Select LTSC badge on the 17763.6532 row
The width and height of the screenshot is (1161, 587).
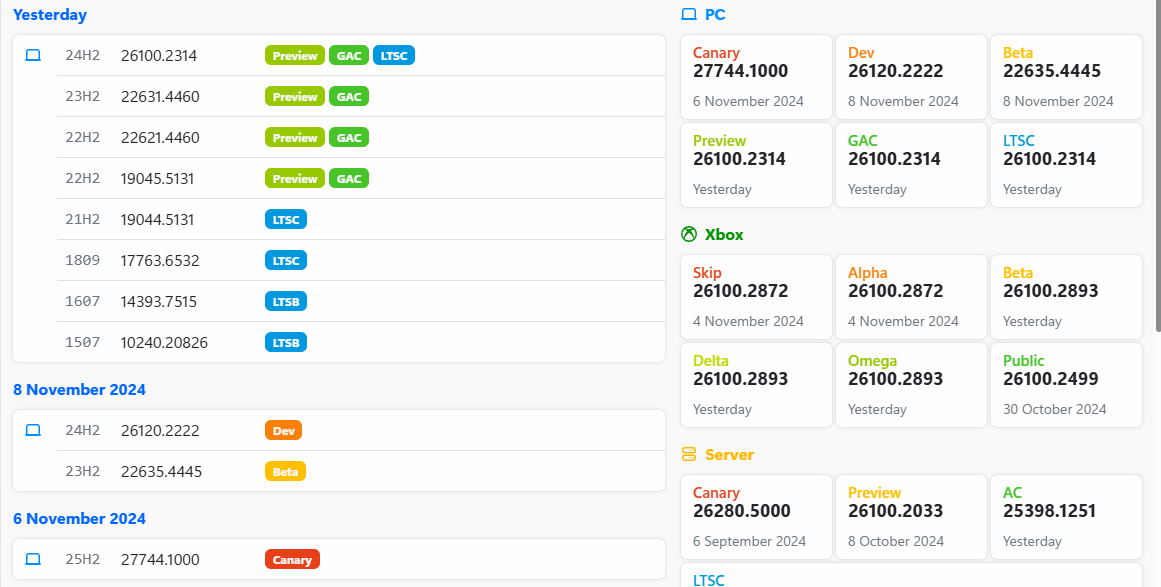(x=286, y=261)
